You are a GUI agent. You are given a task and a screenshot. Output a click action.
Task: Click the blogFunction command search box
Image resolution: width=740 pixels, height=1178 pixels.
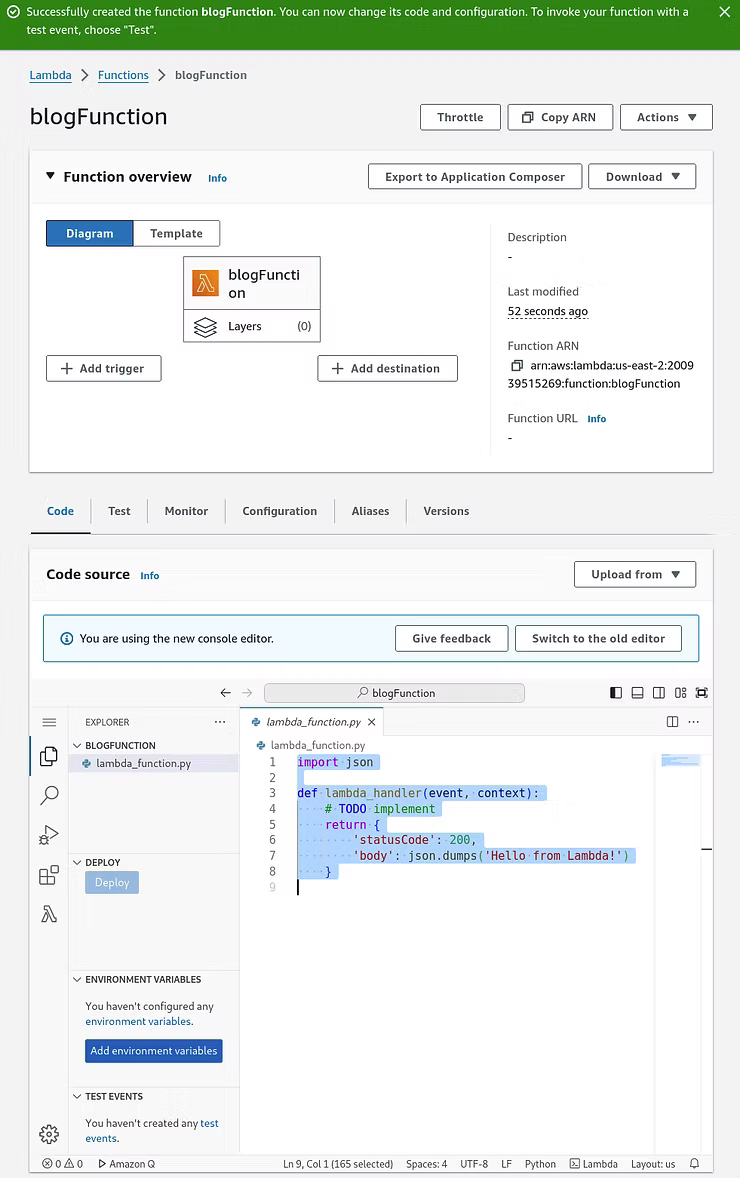coord(394,693)
